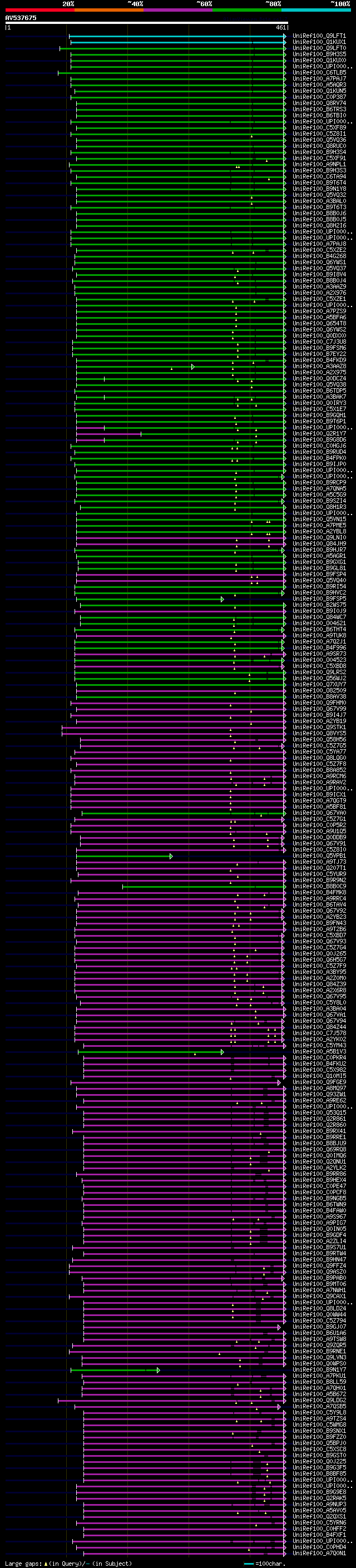Select label UniRef100_B9G8D6
This screenshot has height=1568, width=356.
319,439
